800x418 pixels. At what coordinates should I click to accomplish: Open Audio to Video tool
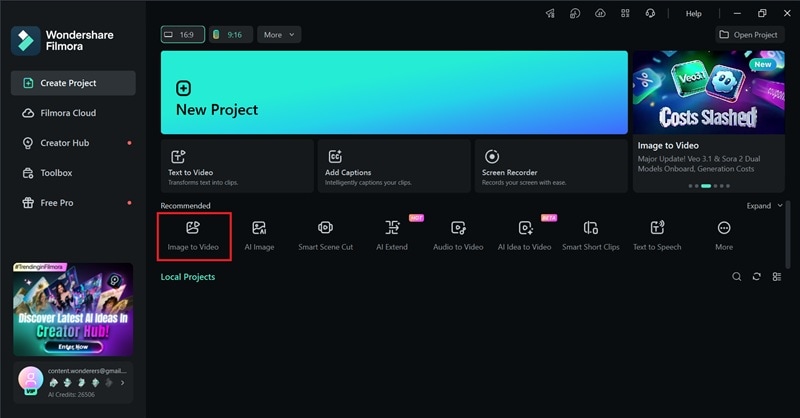pos(458,236)
